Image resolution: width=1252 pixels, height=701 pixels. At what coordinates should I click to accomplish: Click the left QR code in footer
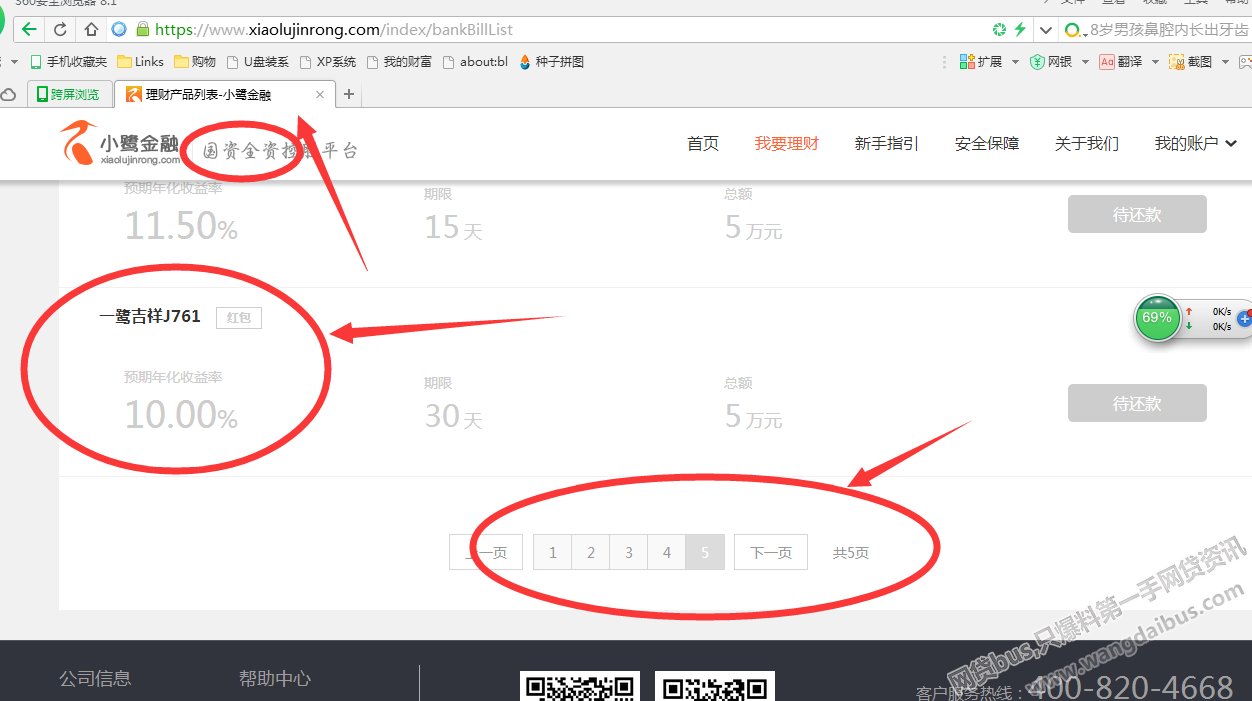tap(580, 686)
